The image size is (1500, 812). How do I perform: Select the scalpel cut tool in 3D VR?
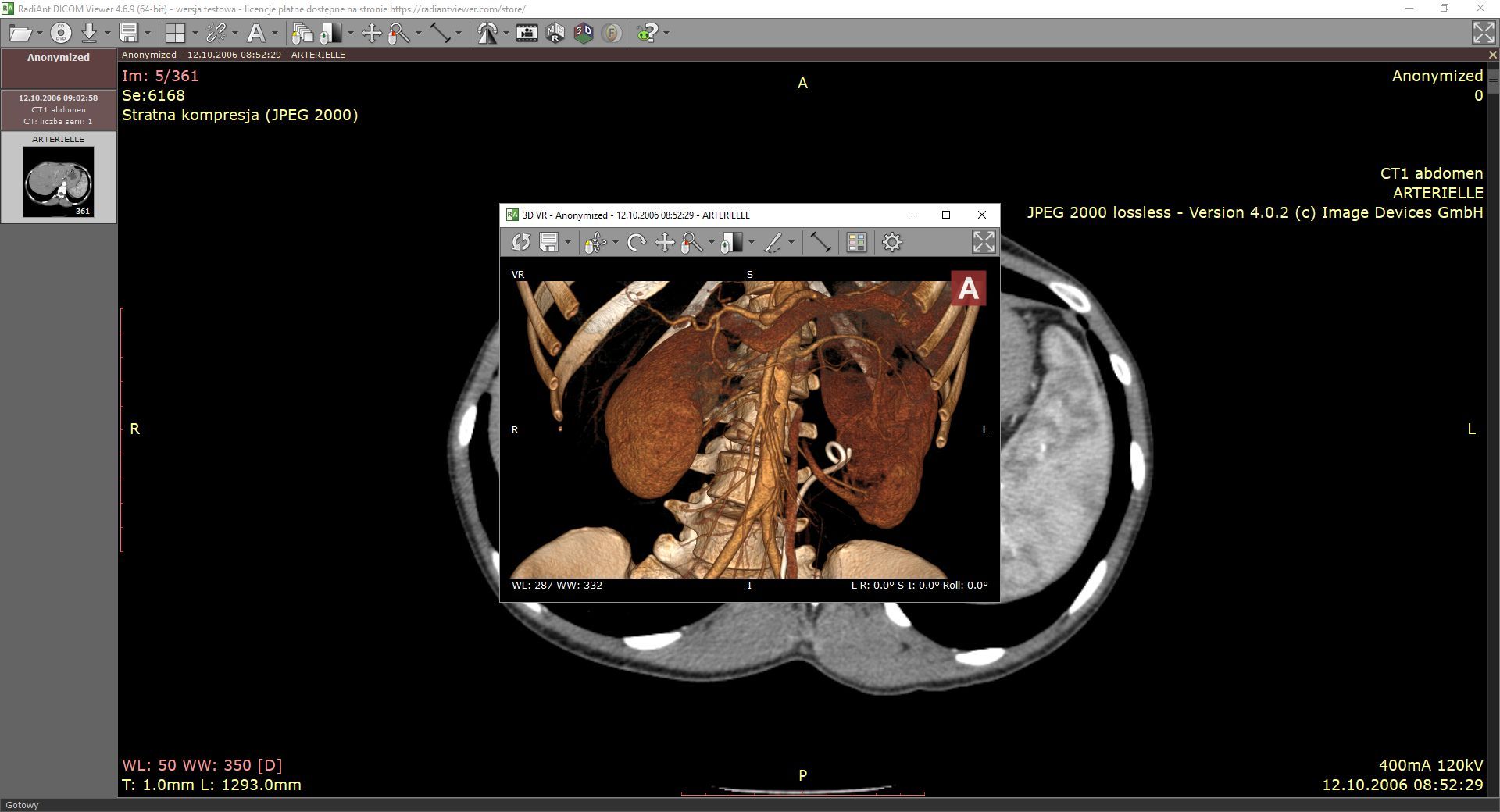coord(772,243)
